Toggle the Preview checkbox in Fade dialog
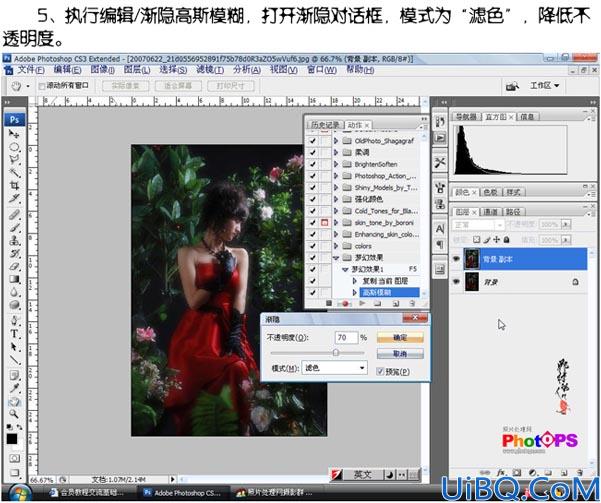 pyautogui.click(x=380, y=371)
